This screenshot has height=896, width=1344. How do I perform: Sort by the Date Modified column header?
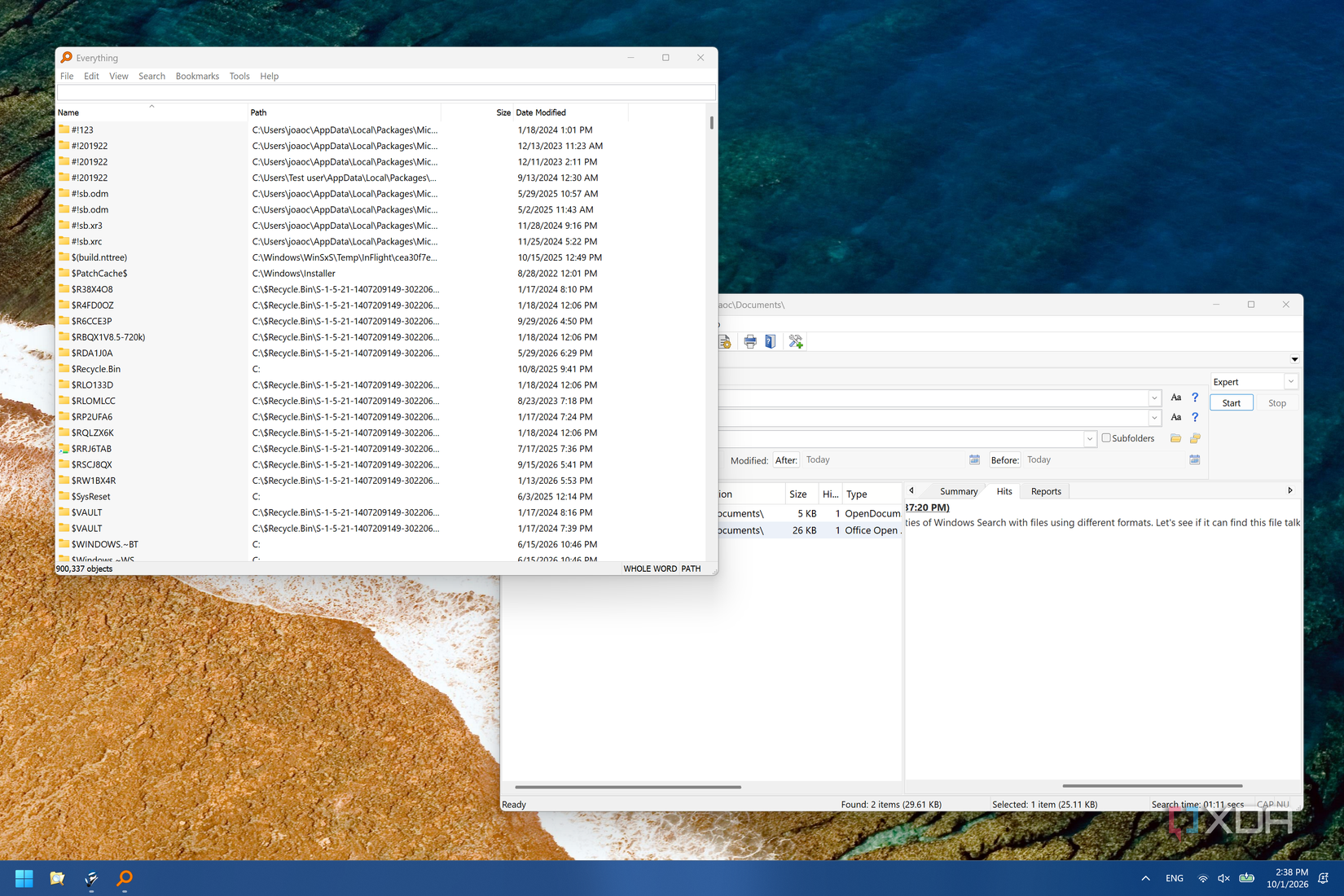point(540,112)
